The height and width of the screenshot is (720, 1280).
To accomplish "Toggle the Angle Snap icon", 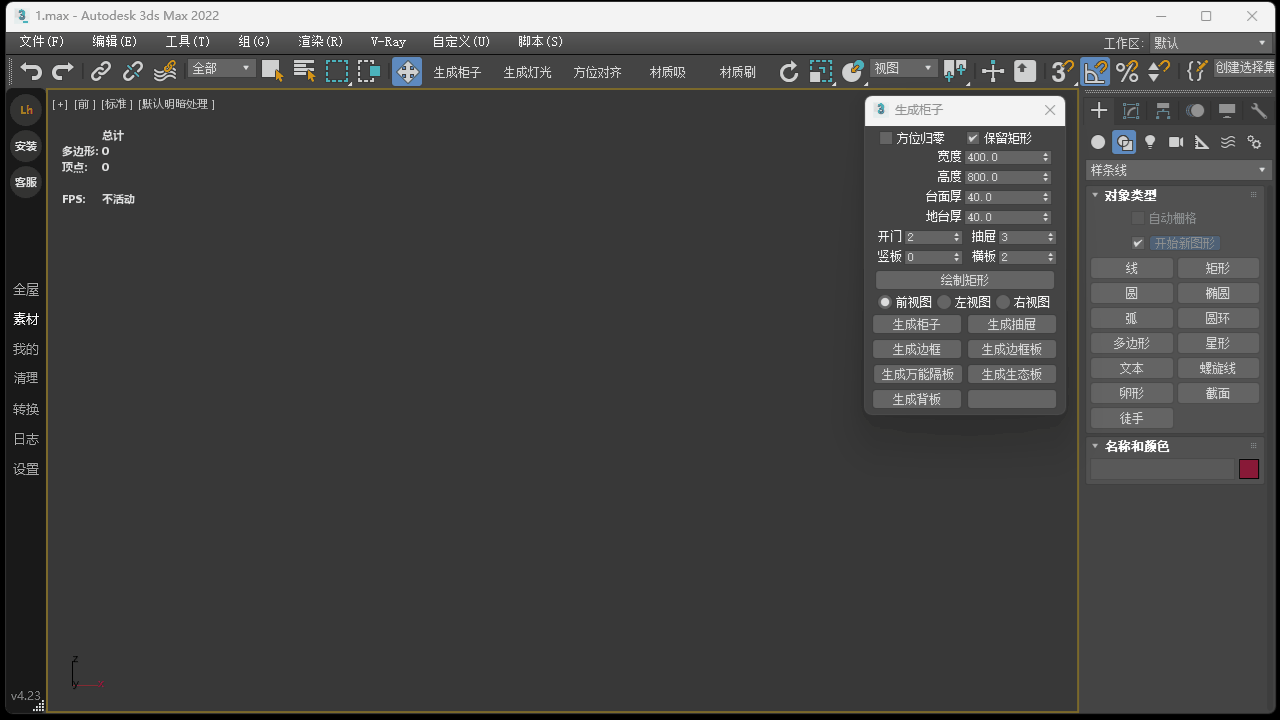I will [1095, 71].
